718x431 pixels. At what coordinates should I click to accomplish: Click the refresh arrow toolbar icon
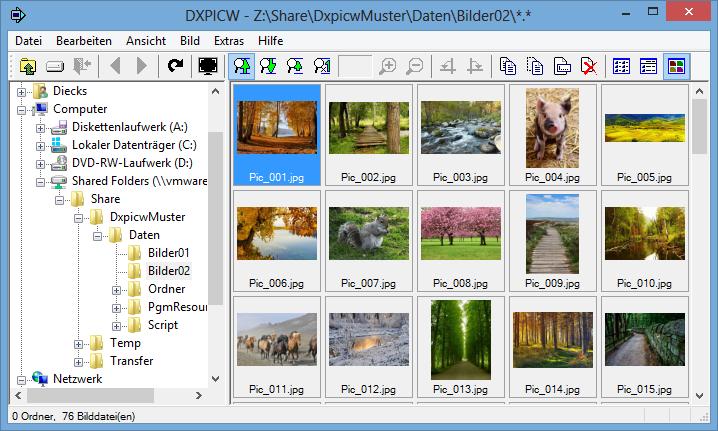[176, 66]
